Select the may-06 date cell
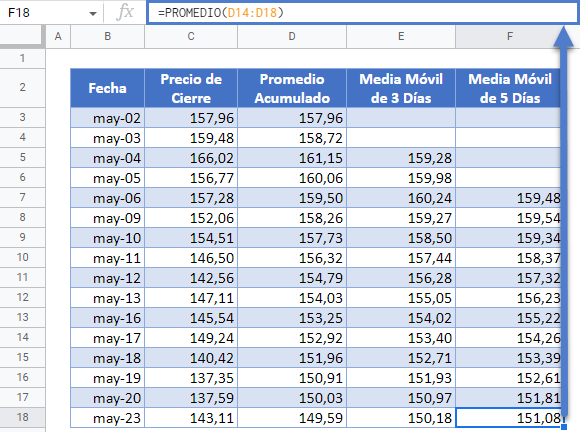 coord(107,198)
